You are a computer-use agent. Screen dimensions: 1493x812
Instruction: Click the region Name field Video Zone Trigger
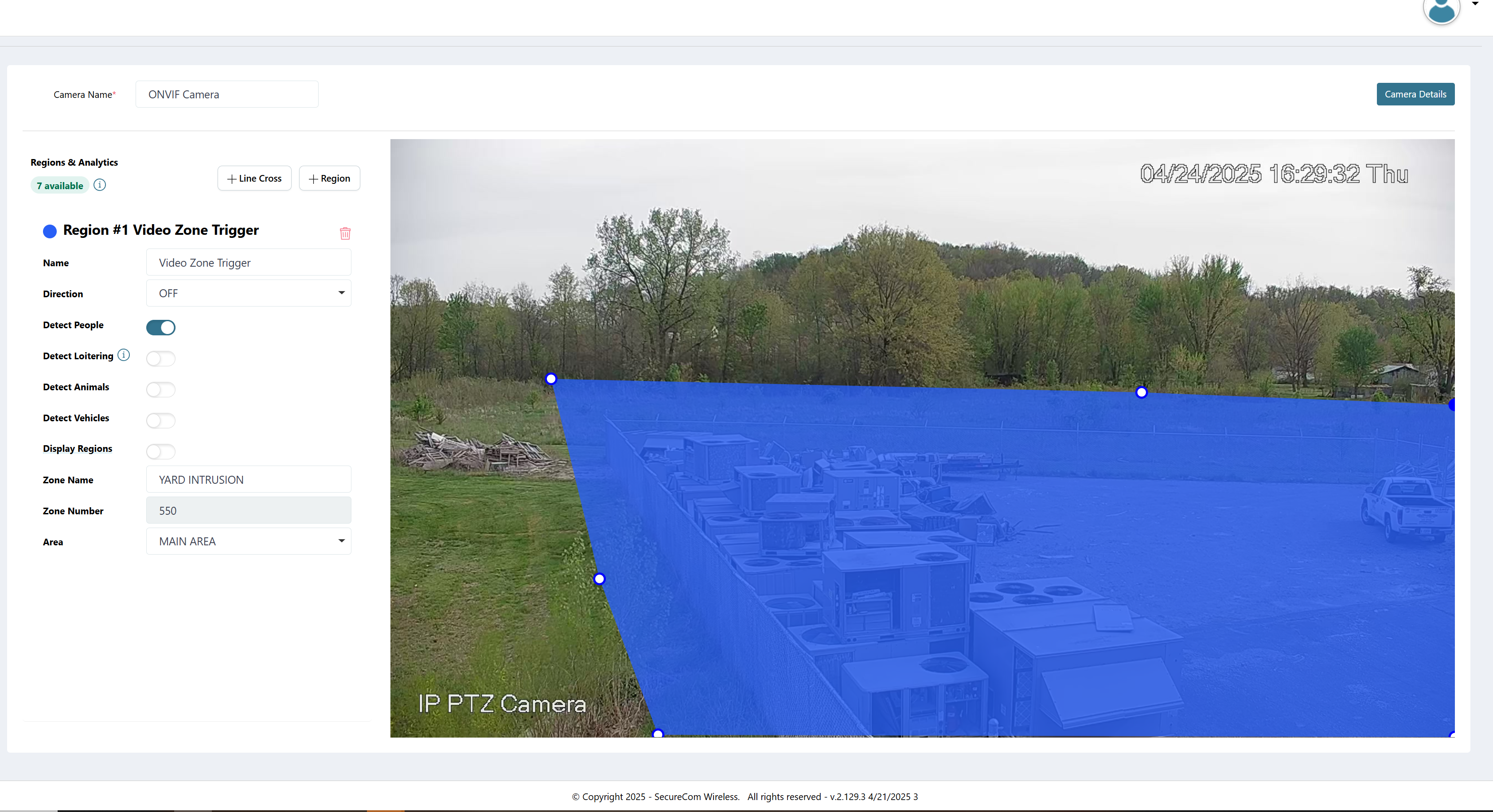click(x=249, y=262)
